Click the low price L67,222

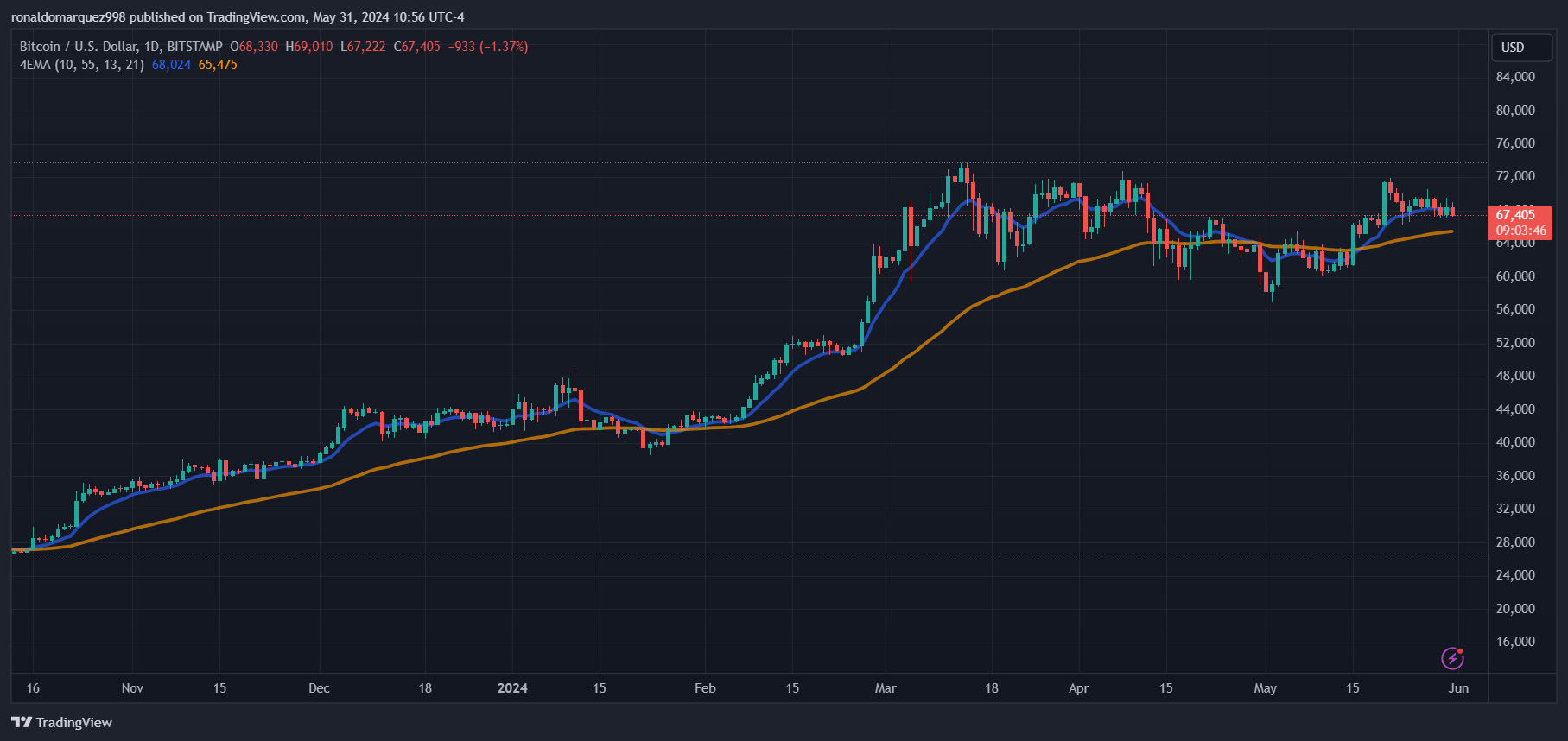(x=363, y=47)
